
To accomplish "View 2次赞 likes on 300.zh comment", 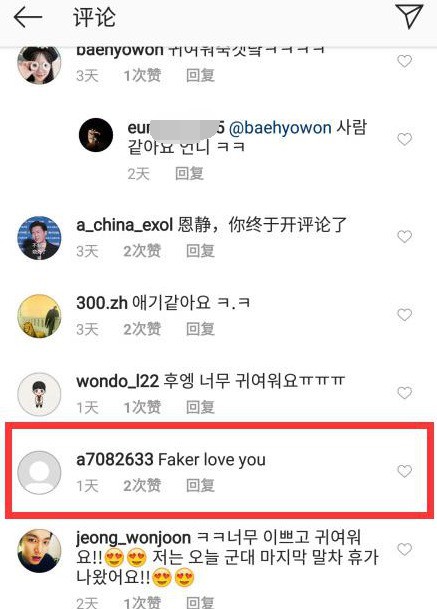I will point(142,329).
